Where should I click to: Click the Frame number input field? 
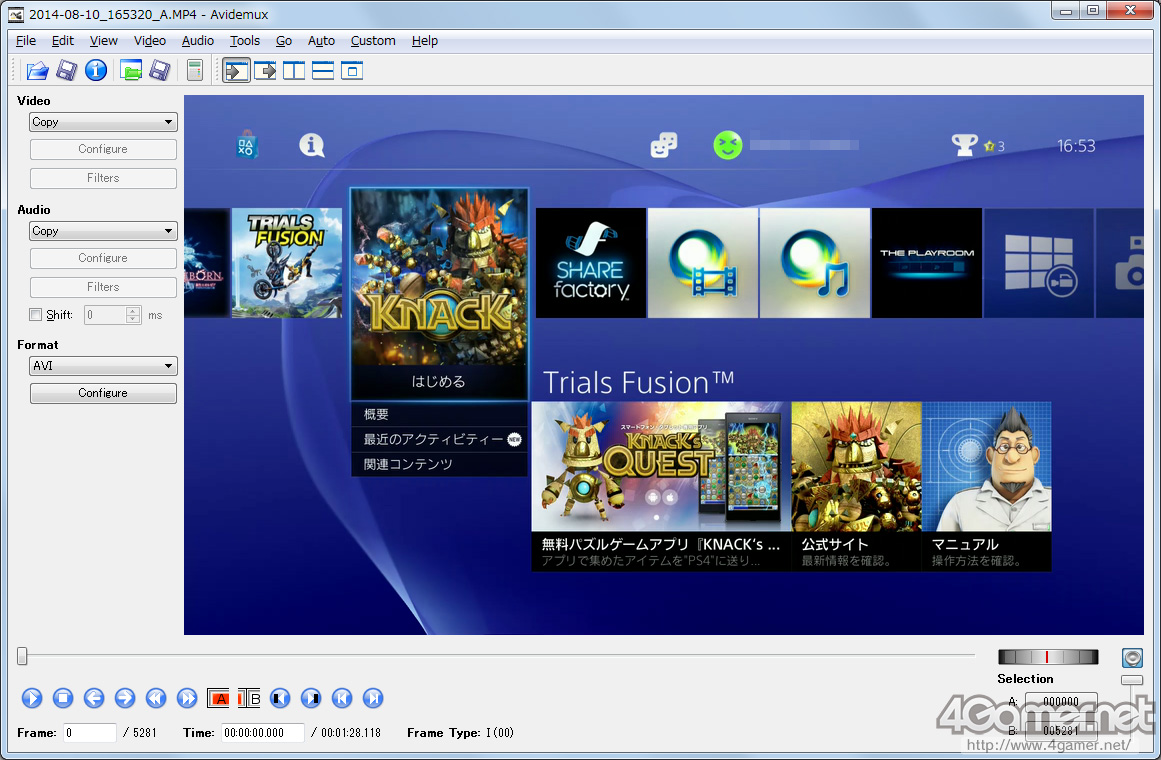(90, 733)
